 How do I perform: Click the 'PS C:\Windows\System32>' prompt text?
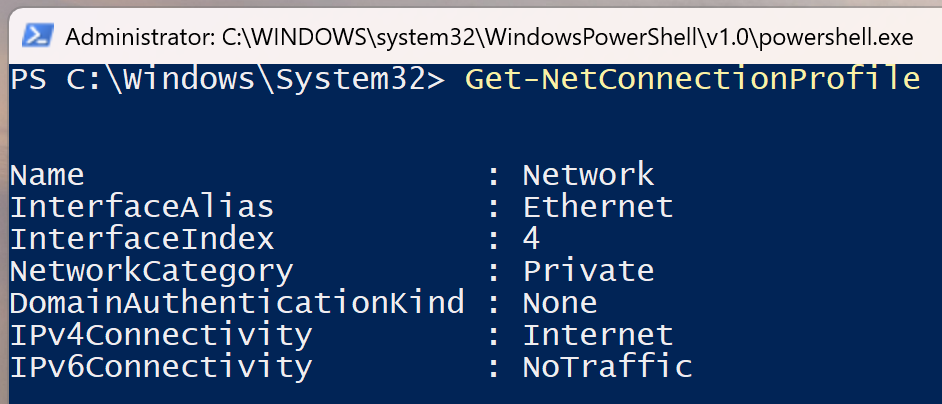[228, 80]
